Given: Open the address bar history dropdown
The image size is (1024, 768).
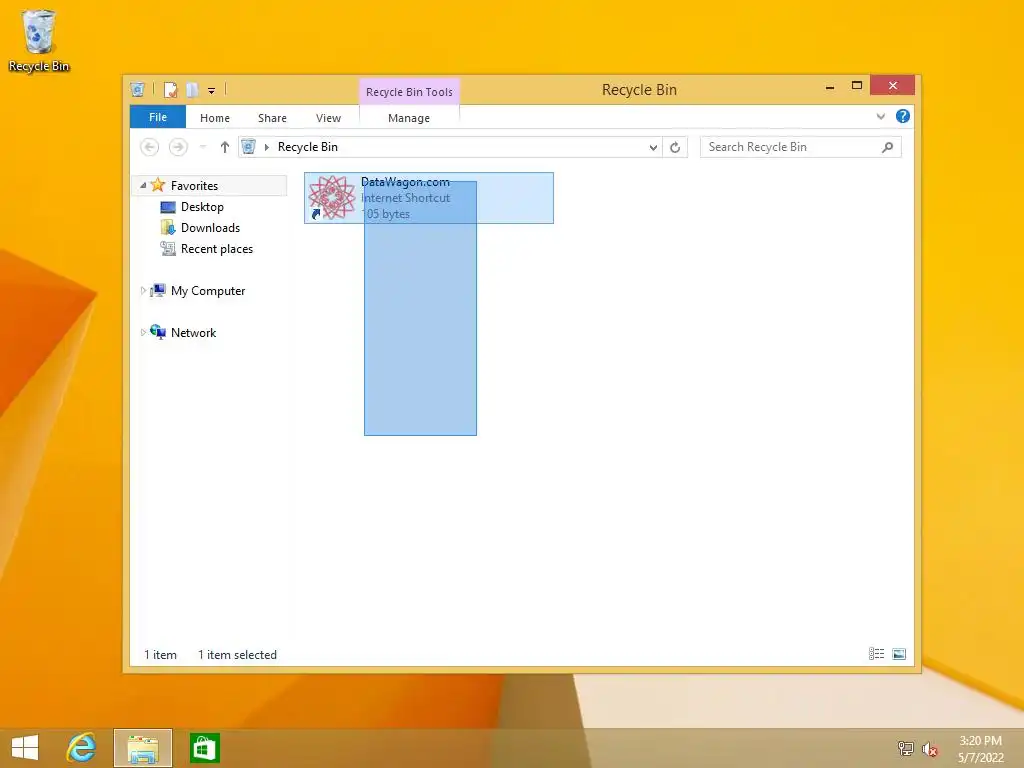Looking at the screenshot, I should (x=653, y=148).
